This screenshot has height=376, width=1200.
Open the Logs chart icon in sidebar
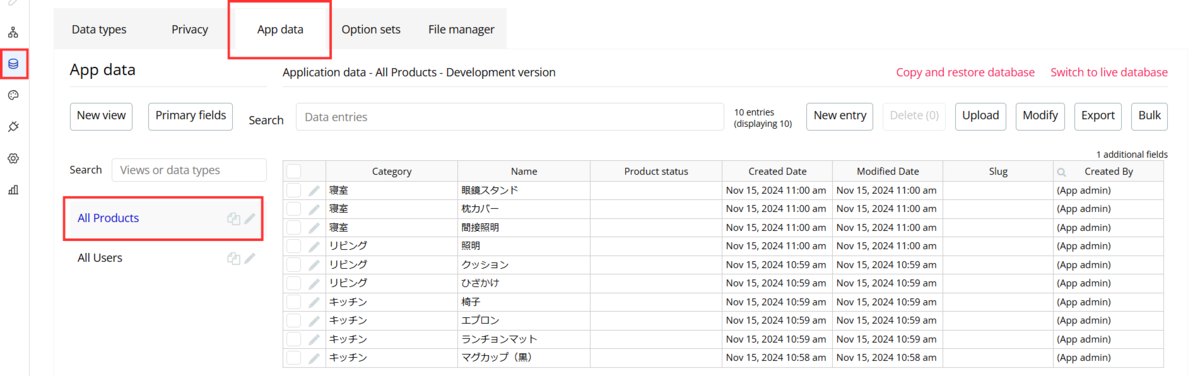pos(13,189)
